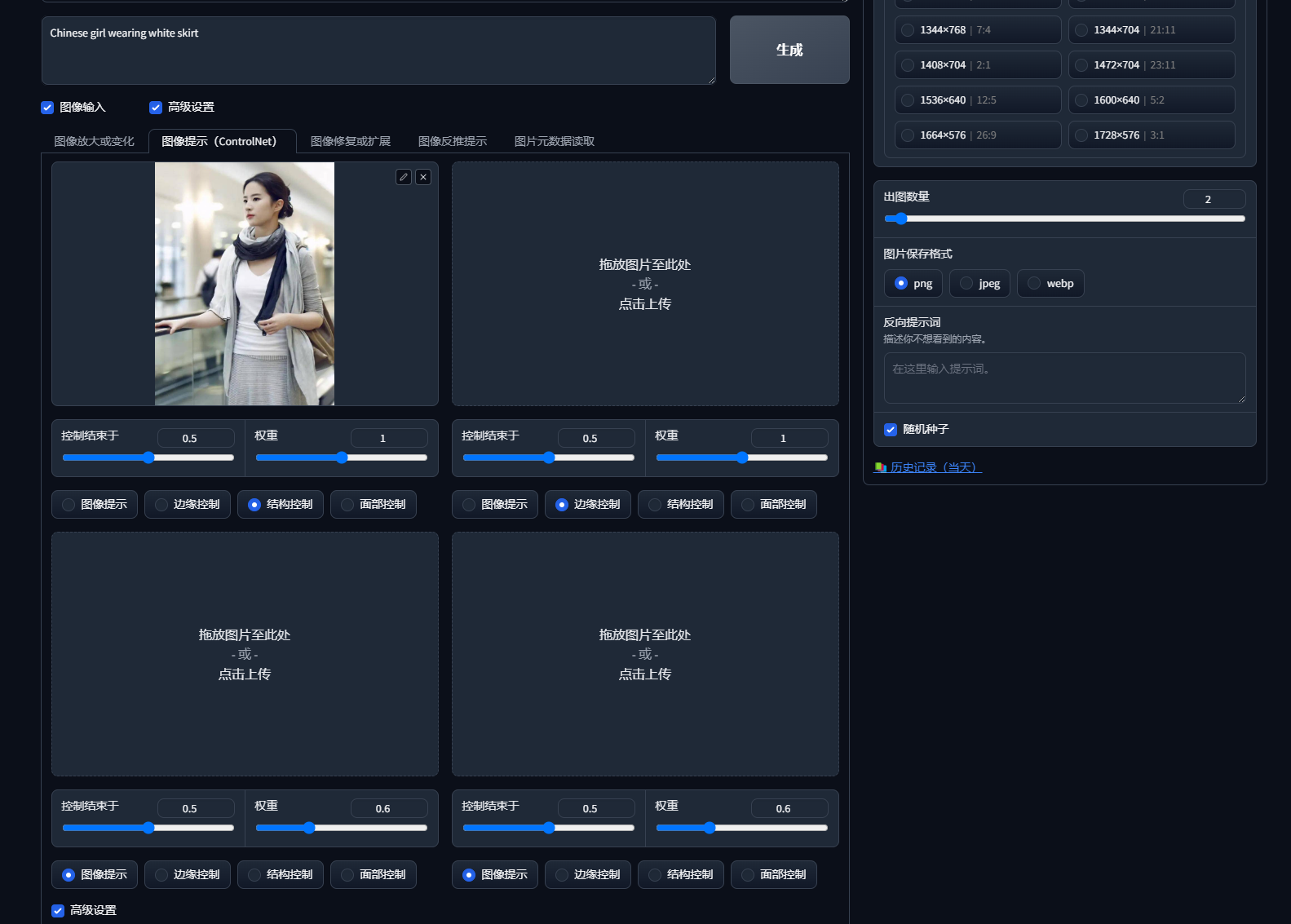1291x924 pixels.
Task: Click the uploaded woman photo thumbnail
Action: 245,284
